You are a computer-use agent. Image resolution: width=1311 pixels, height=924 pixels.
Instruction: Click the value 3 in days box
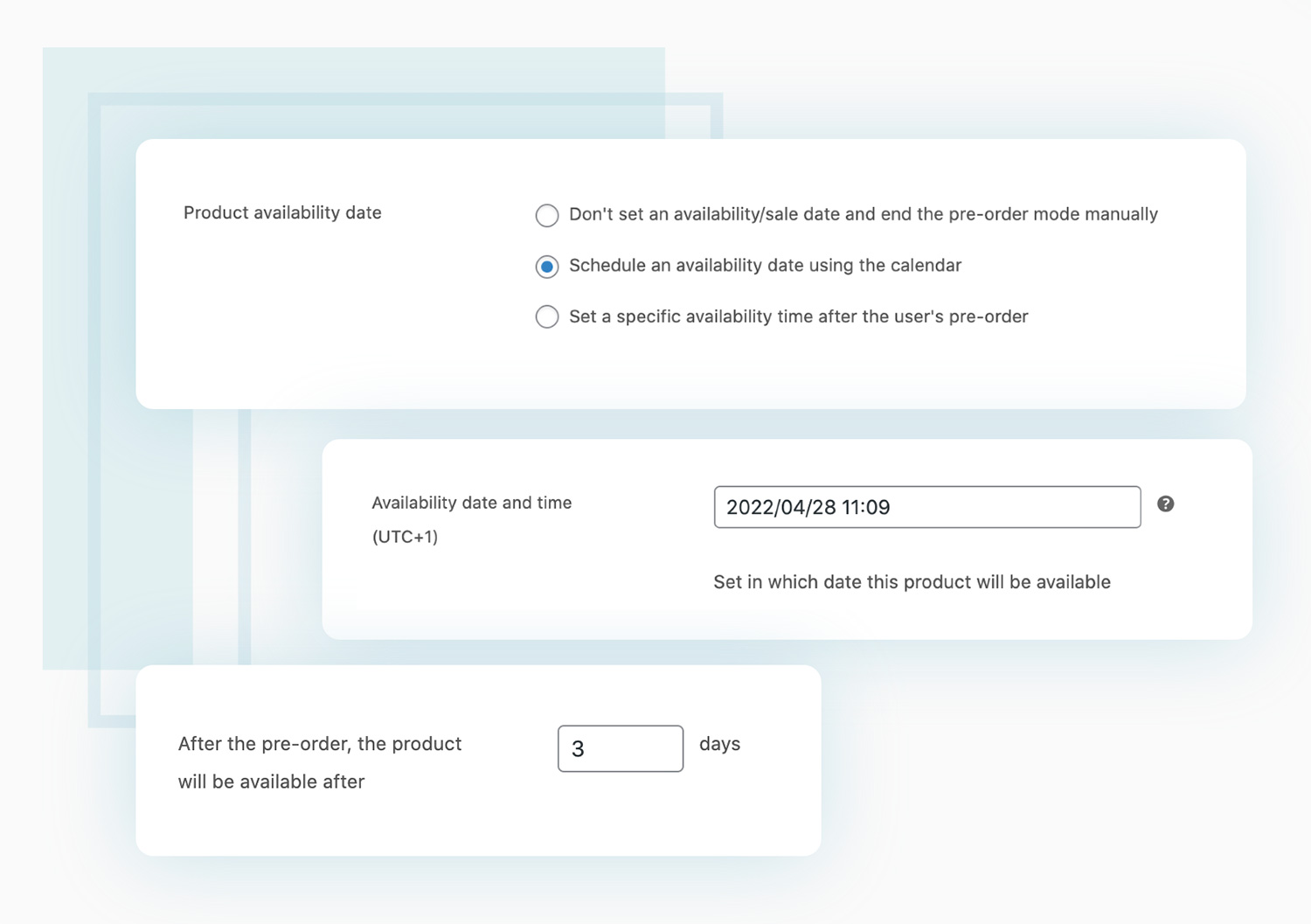tap(579, 748)
